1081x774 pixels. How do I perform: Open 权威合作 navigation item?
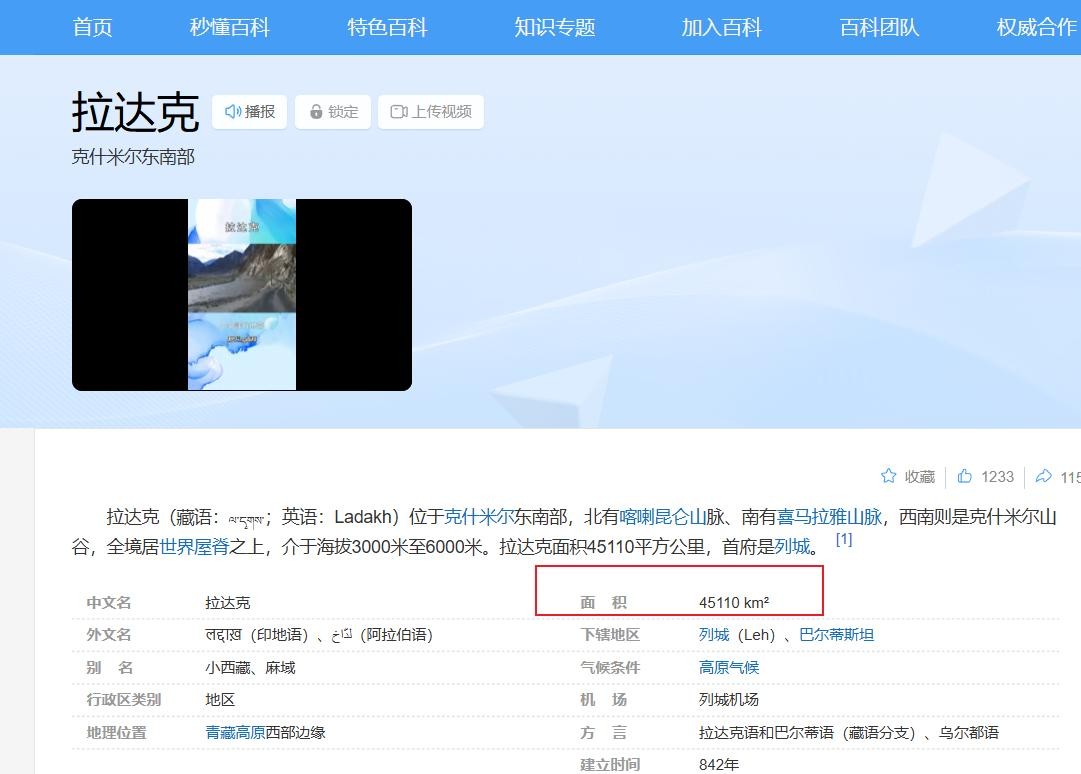[1036, 27]
